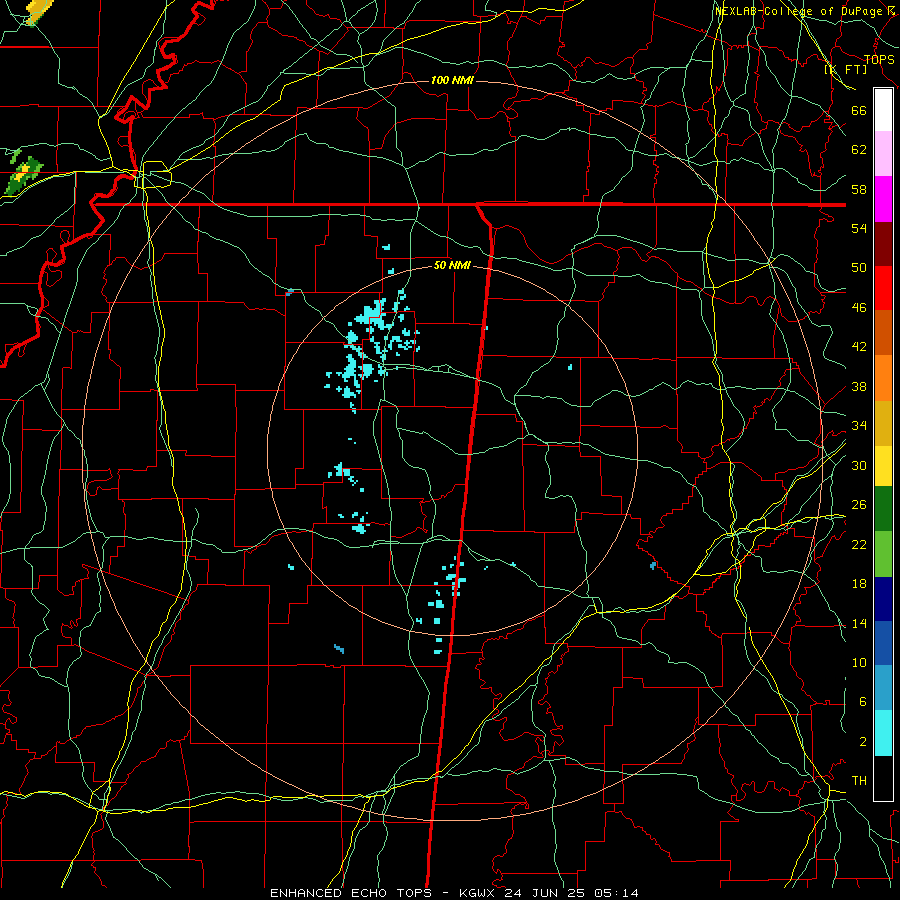Click the legend value '42'

point(859,347)
